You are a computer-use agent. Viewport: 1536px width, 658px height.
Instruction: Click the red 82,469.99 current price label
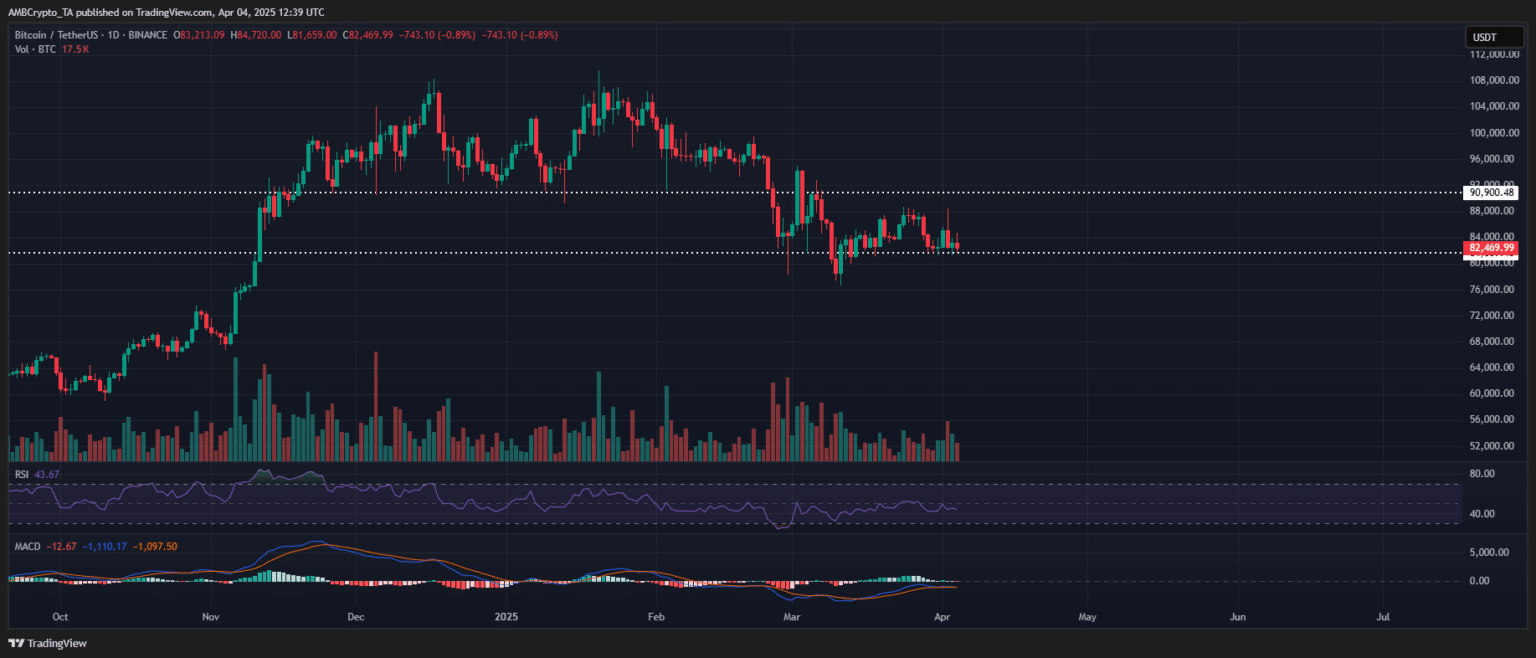click(1490, 247)
